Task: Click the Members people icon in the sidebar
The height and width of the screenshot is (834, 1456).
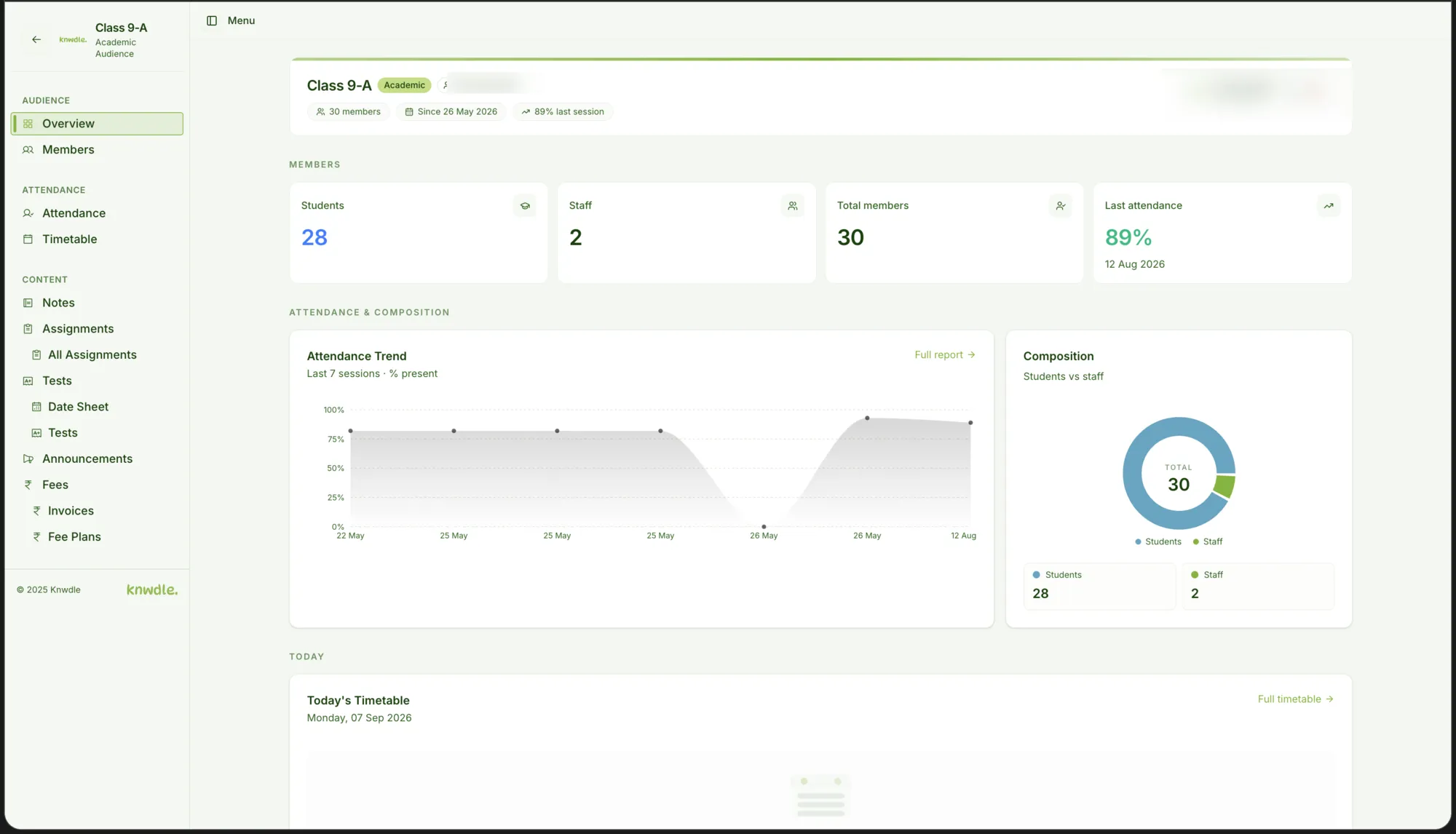Action: [28, 150]
